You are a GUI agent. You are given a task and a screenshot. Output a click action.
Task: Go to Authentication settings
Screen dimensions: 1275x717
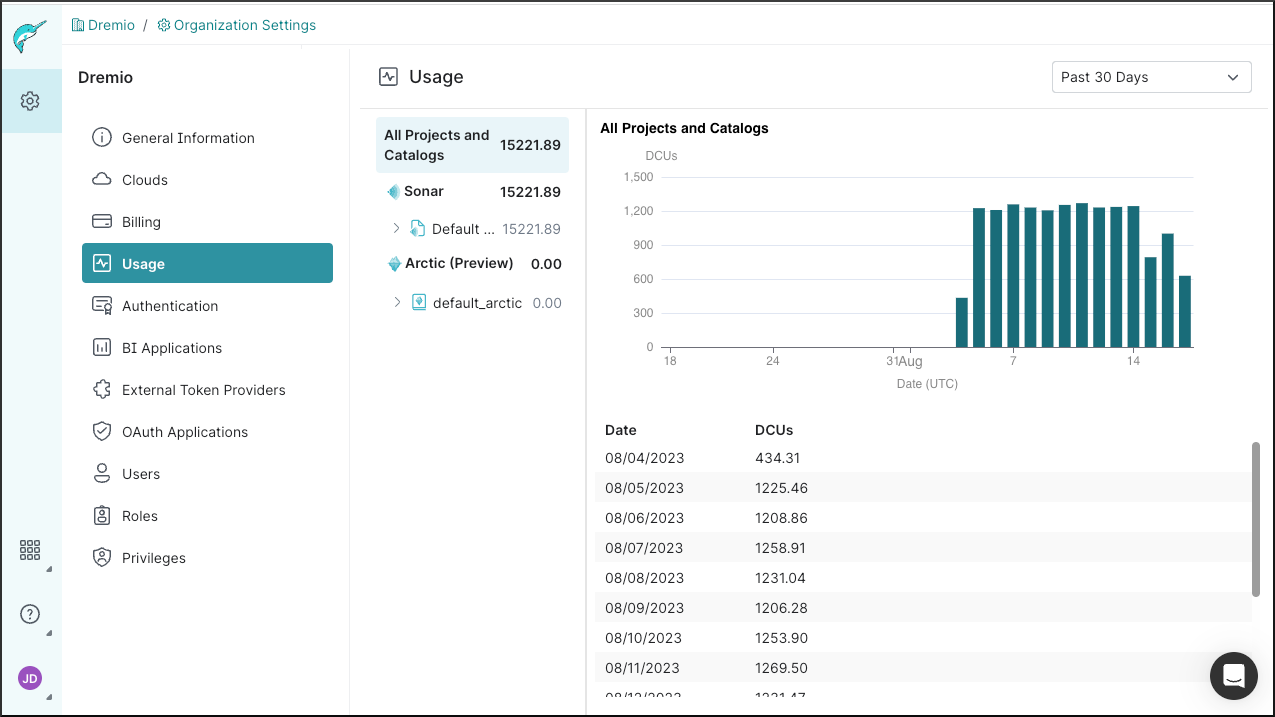click(169, 306)
